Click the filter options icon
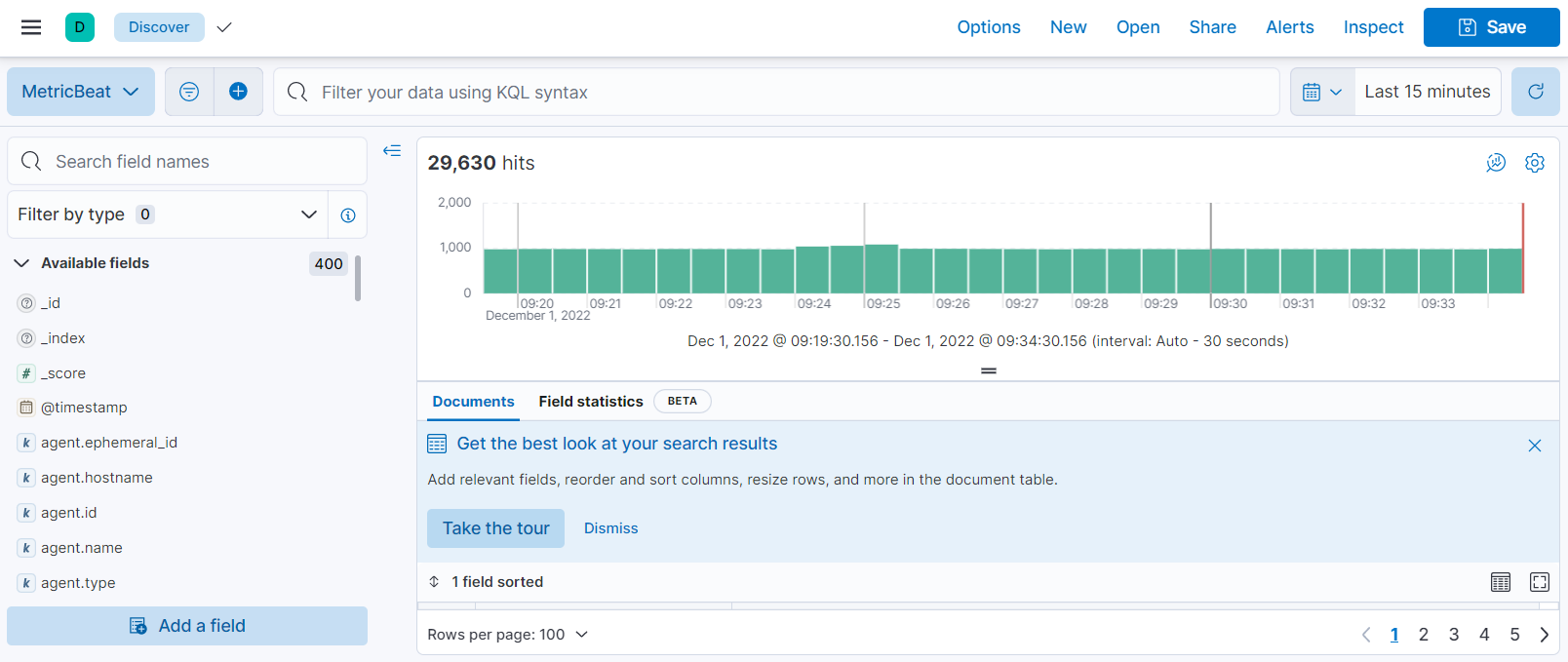Image resolution: width=1568 pixels, height=662 pixels. click(x=189, y=92)
